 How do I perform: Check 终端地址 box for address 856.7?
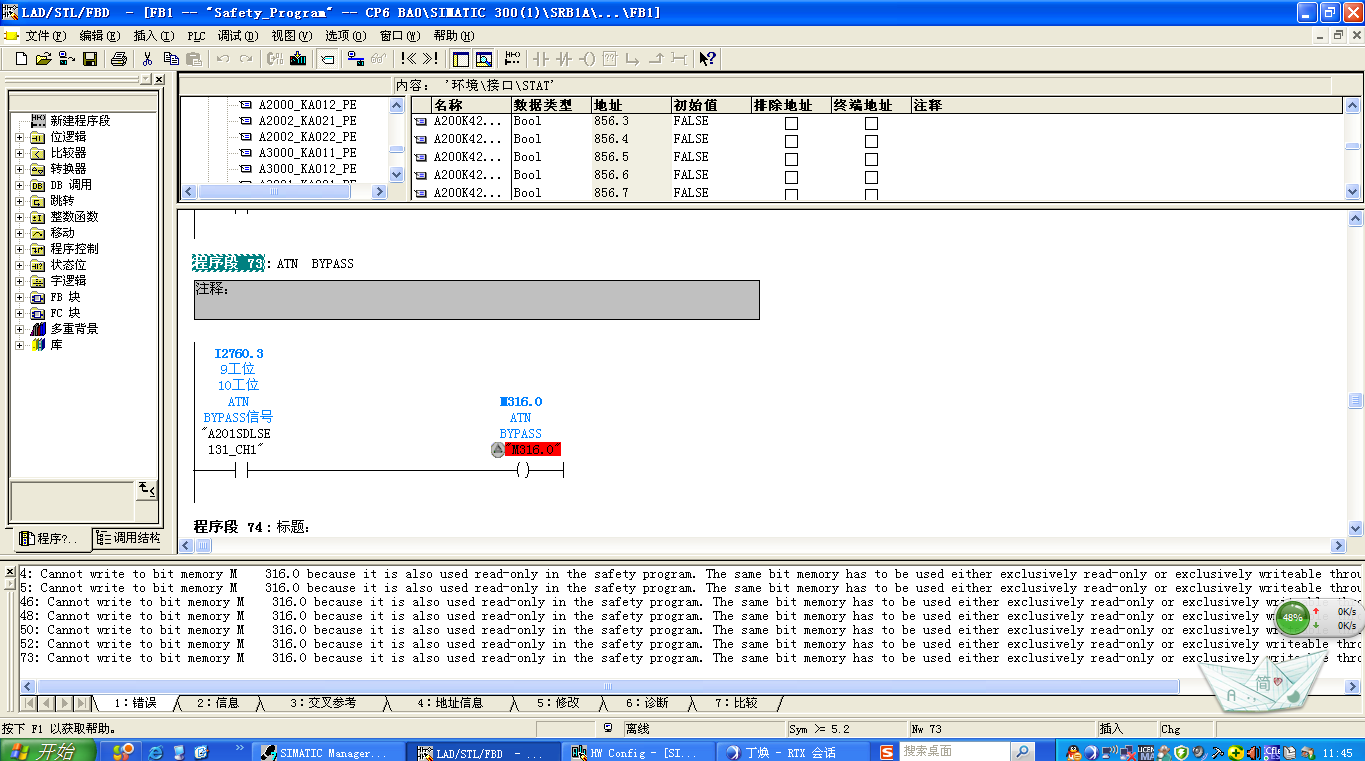click(x=871, y=194)
